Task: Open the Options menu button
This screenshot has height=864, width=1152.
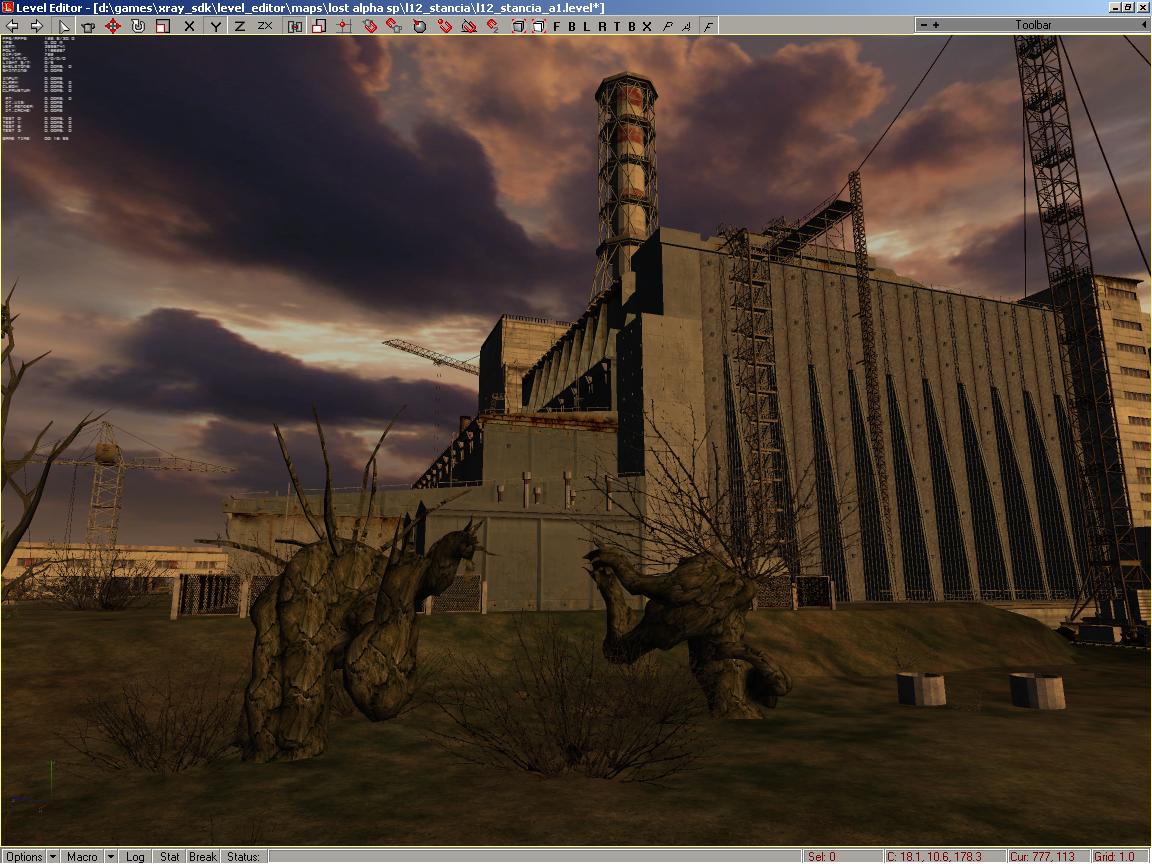Action: pos(24,857)
